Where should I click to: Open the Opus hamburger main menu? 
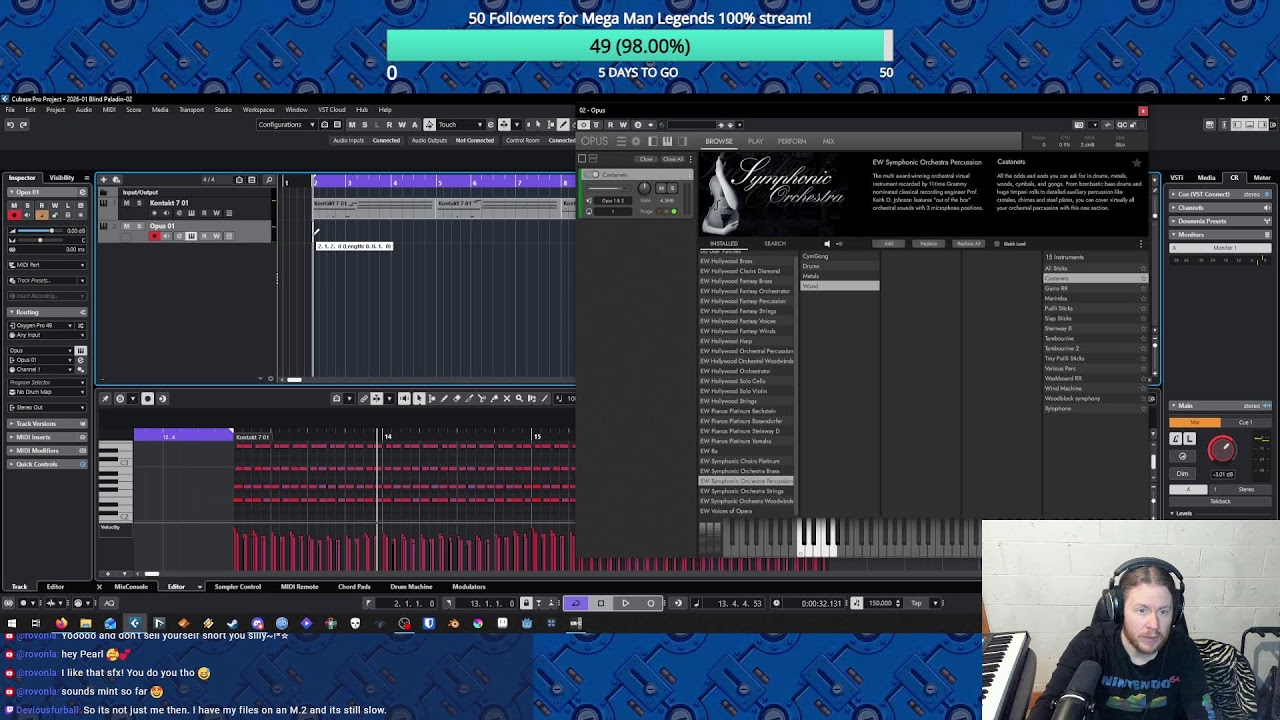pyautogui.click(x=622, y=141)
